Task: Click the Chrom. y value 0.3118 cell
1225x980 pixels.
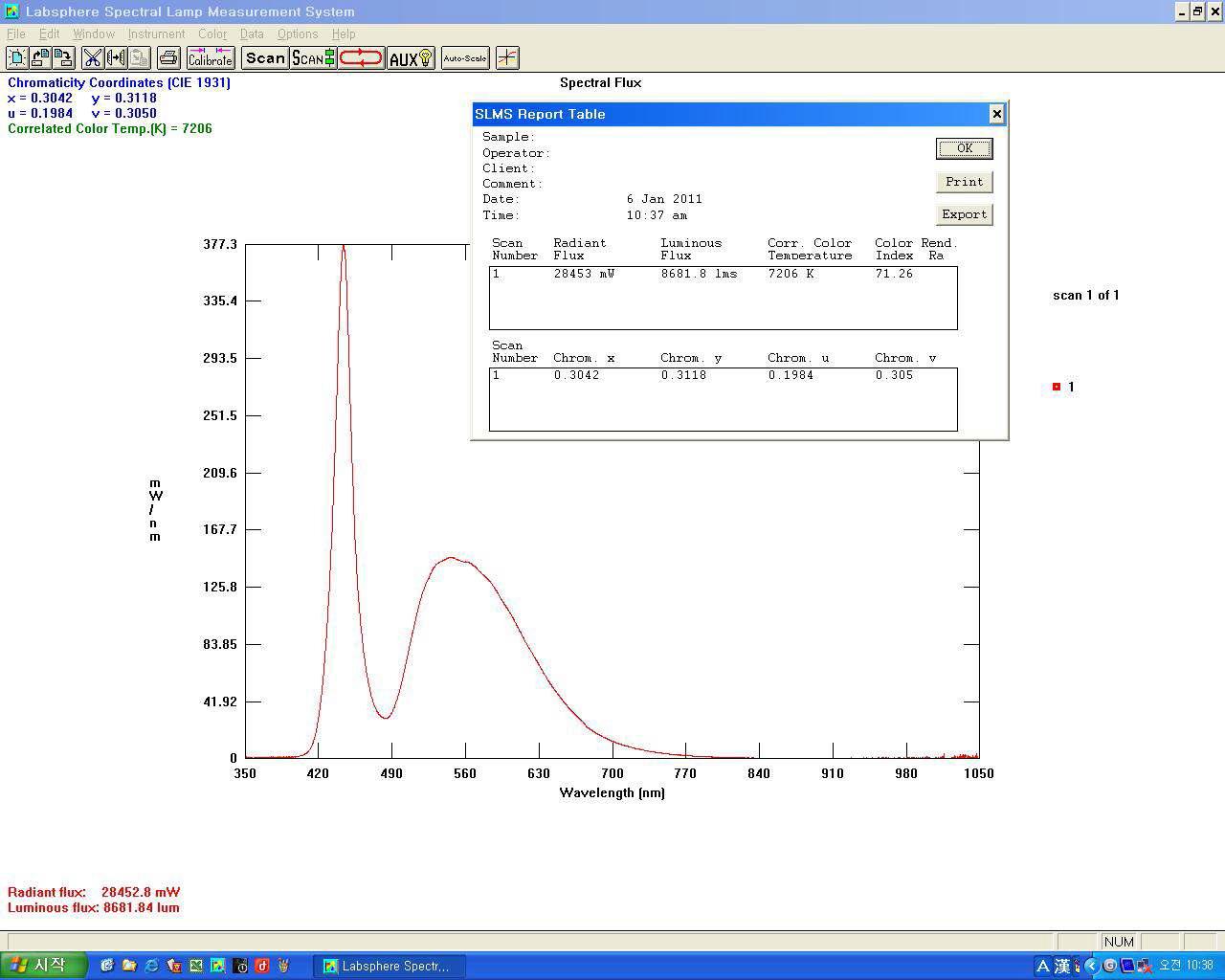Action: pyautogui.click(x=683, y=375)
